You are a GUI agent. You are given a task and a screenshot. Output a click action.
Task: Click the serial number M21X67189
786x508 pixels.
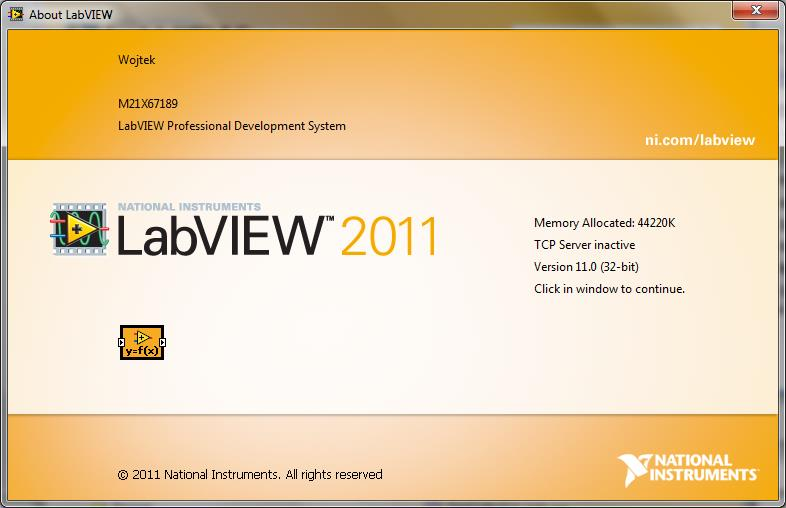148,103
